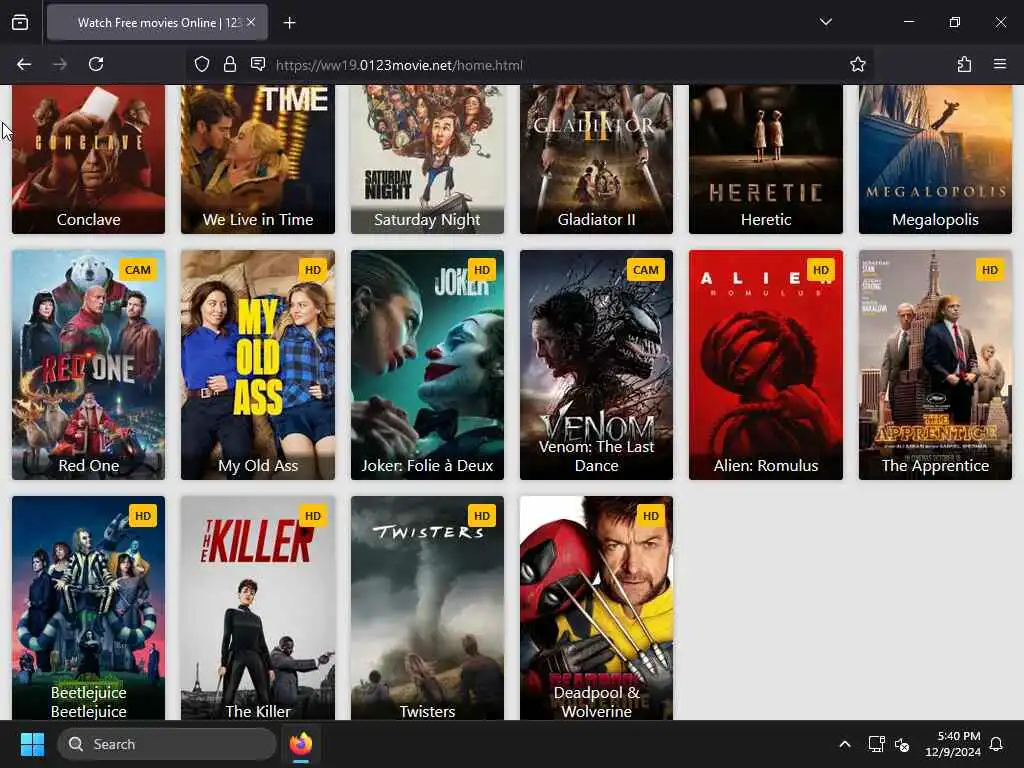Open the Firefox hamburger menu

point(1000,64)
